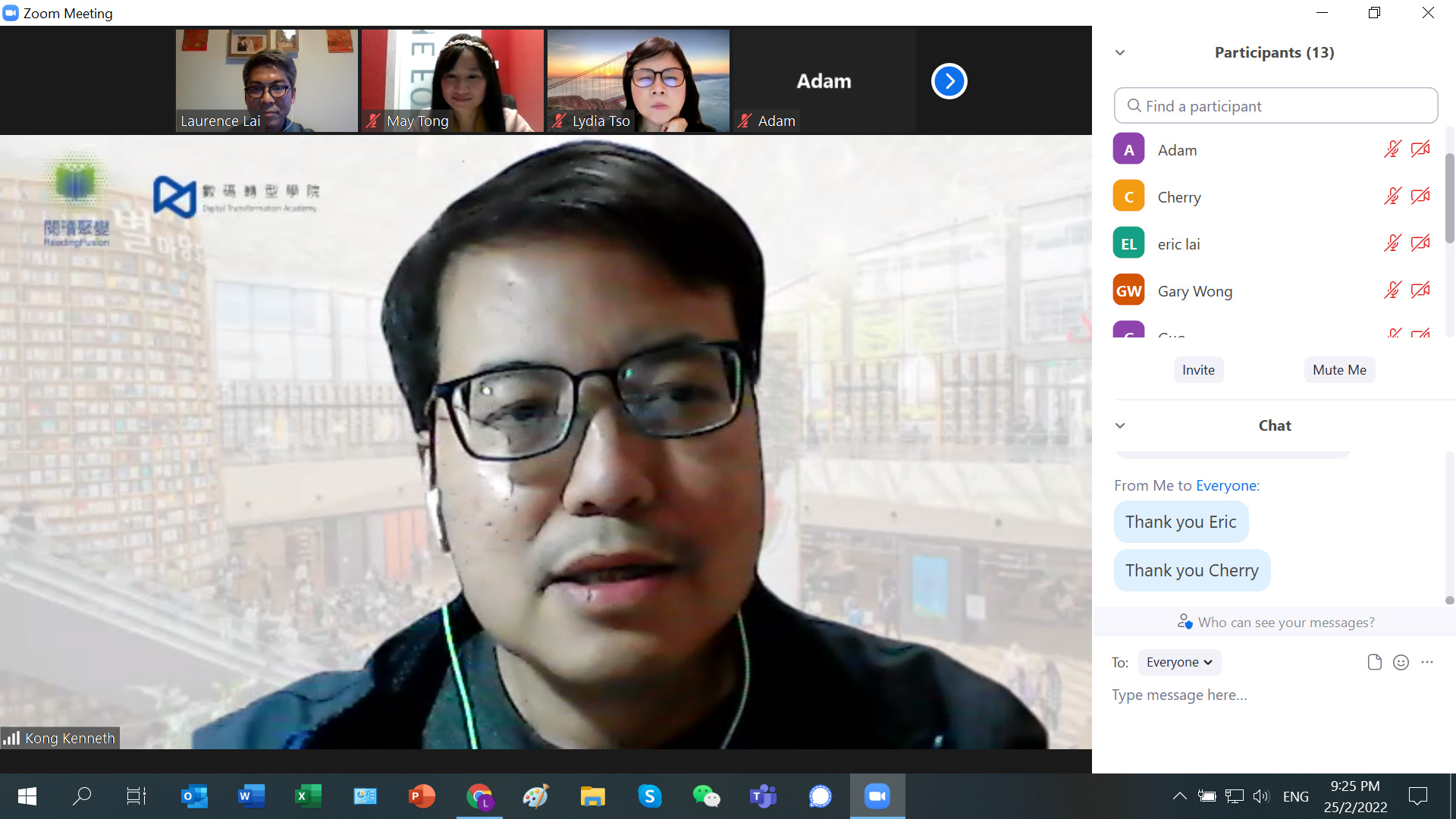1456x819 pixels.
Task: Open Chrome from taskbar
Action: pyautogui.click(x=479, y=796)
